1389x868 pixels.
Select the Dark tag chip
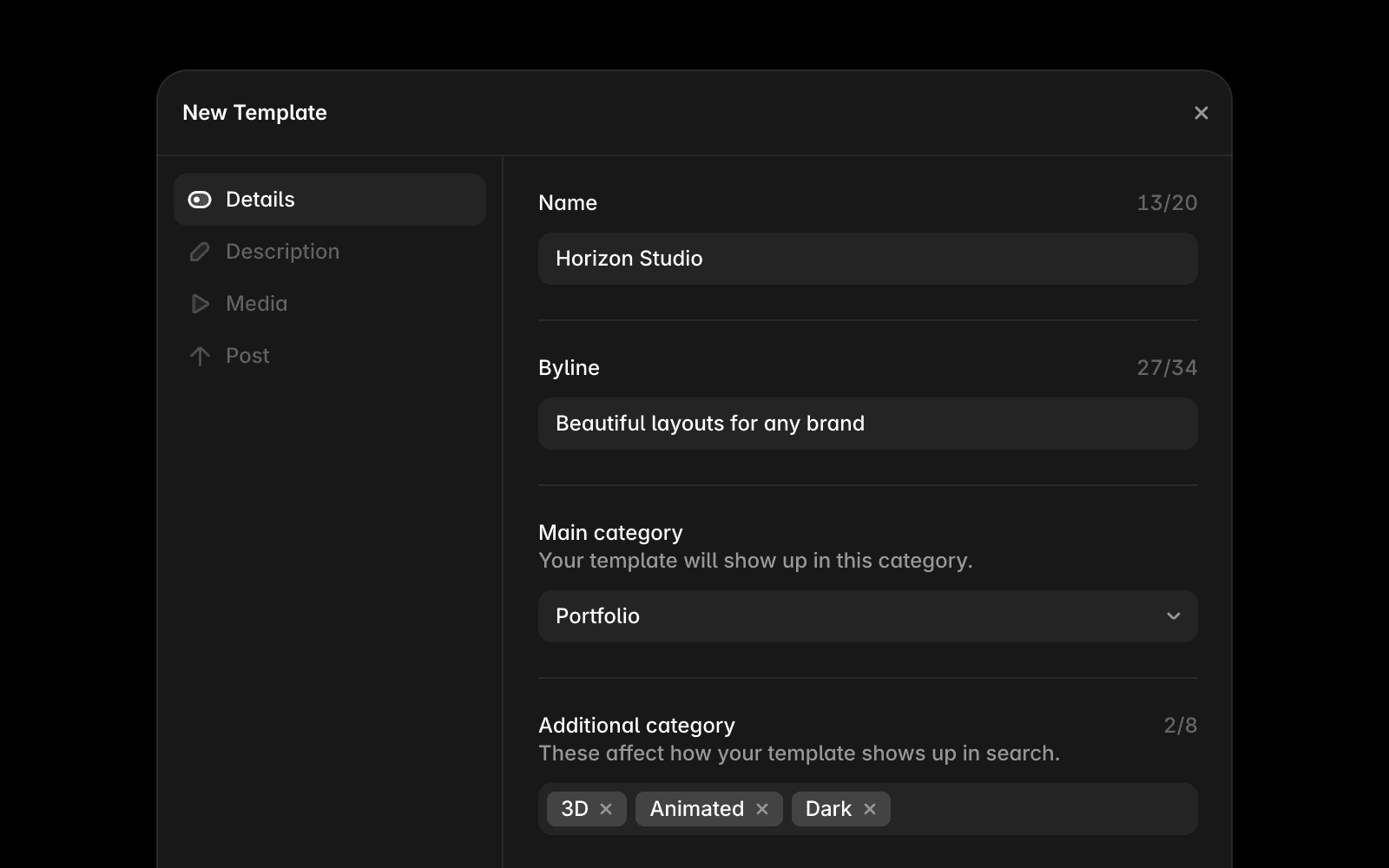[x=841, y=809]
